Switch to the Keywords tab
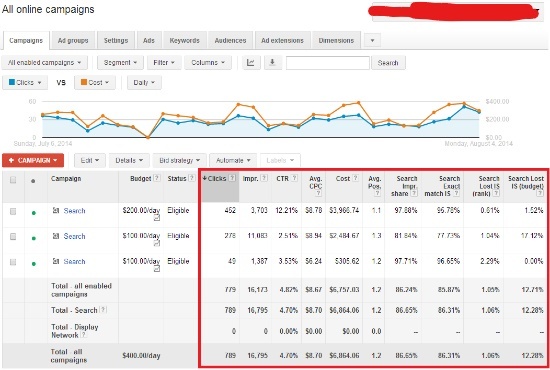 (x=185, y=40)
